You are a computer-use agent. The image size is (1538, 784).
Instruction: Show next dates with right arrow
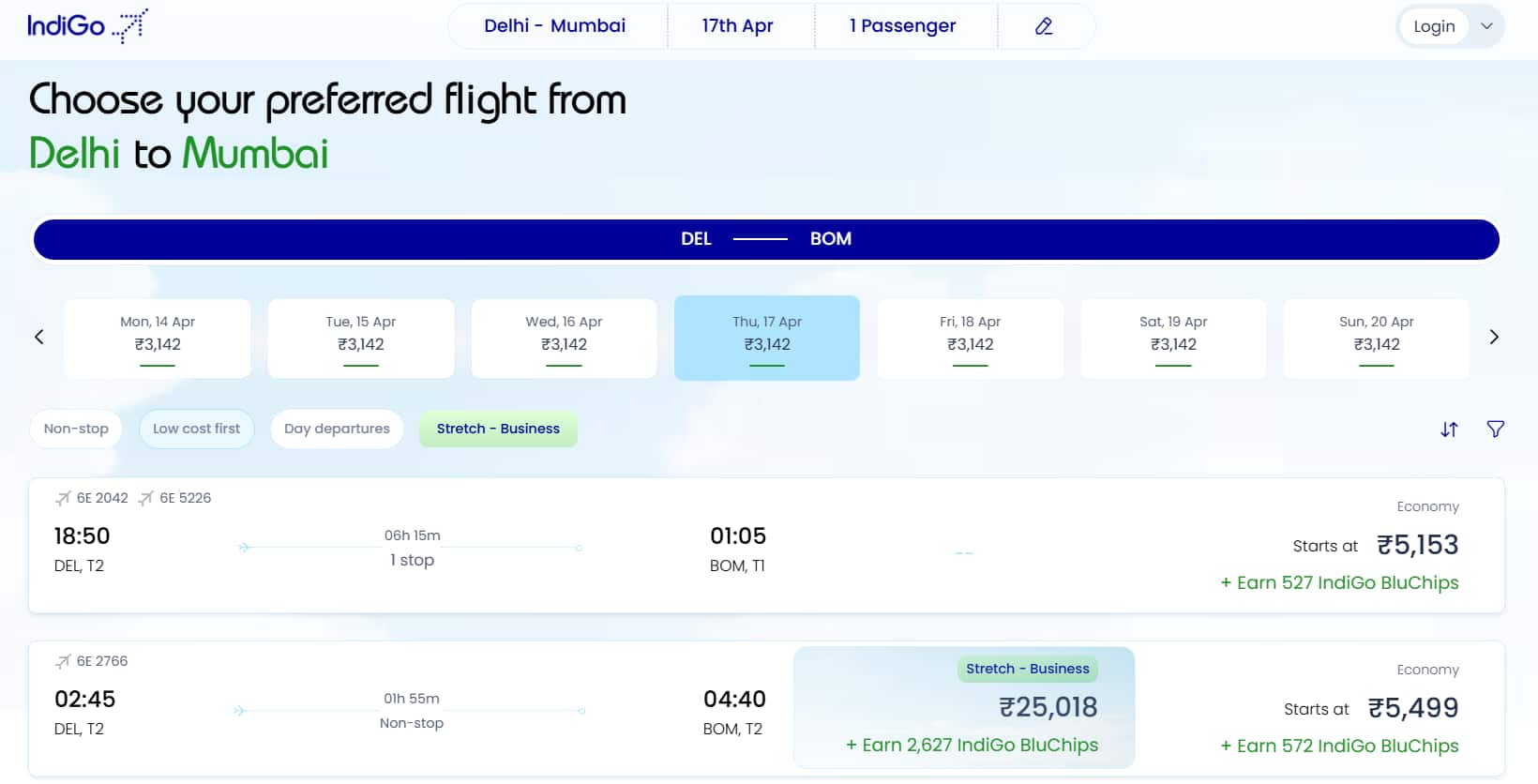[x=1494, y=337]
